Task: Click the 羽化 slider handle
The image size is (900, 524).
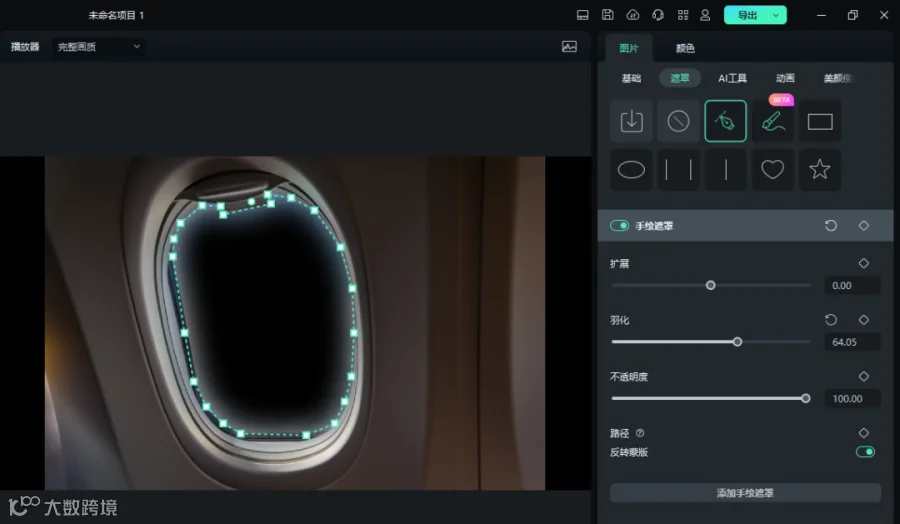Action: [738, 342]
